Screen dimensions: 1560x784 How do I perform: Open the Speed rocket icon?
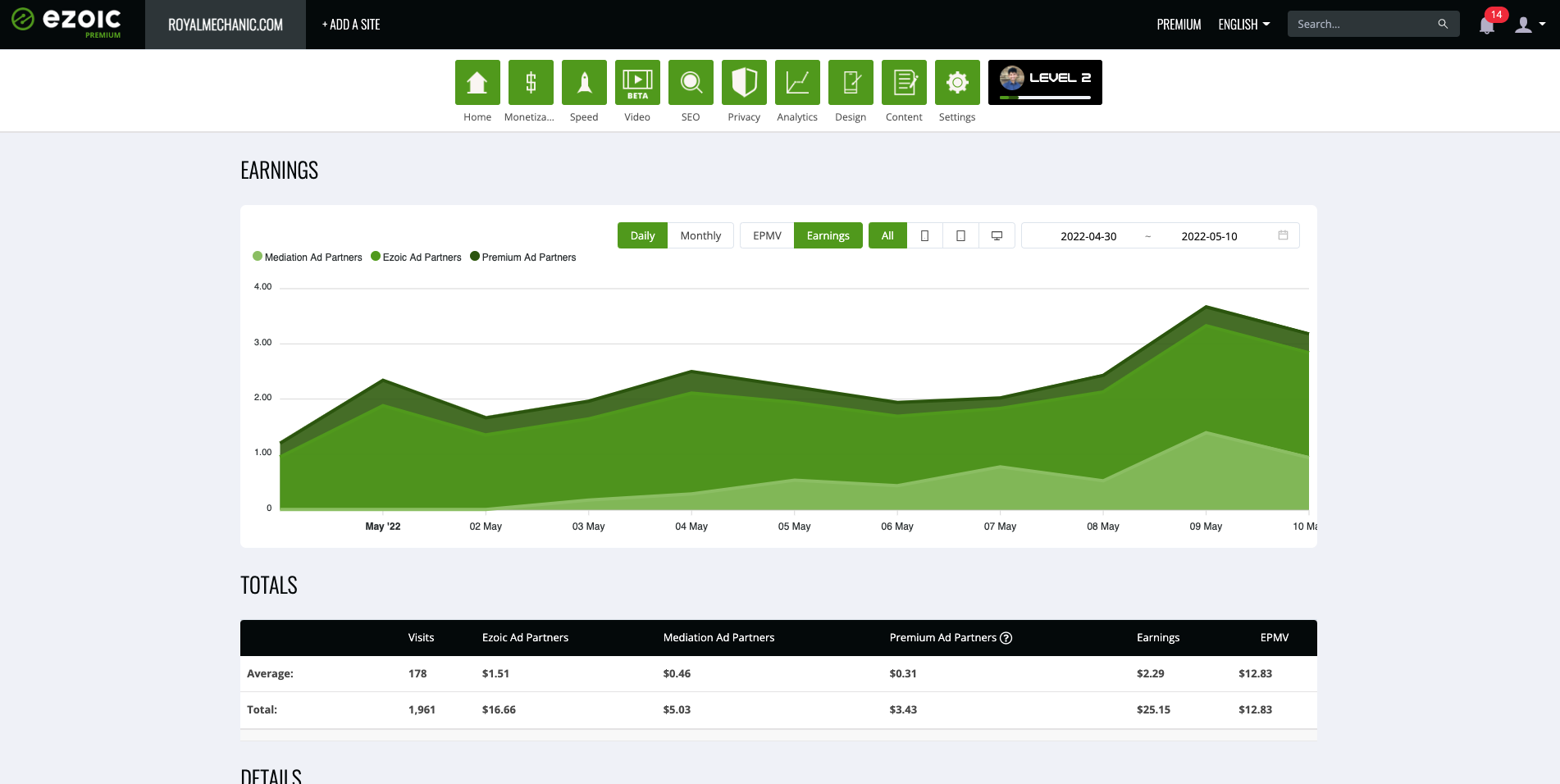(x=584, y=82)
